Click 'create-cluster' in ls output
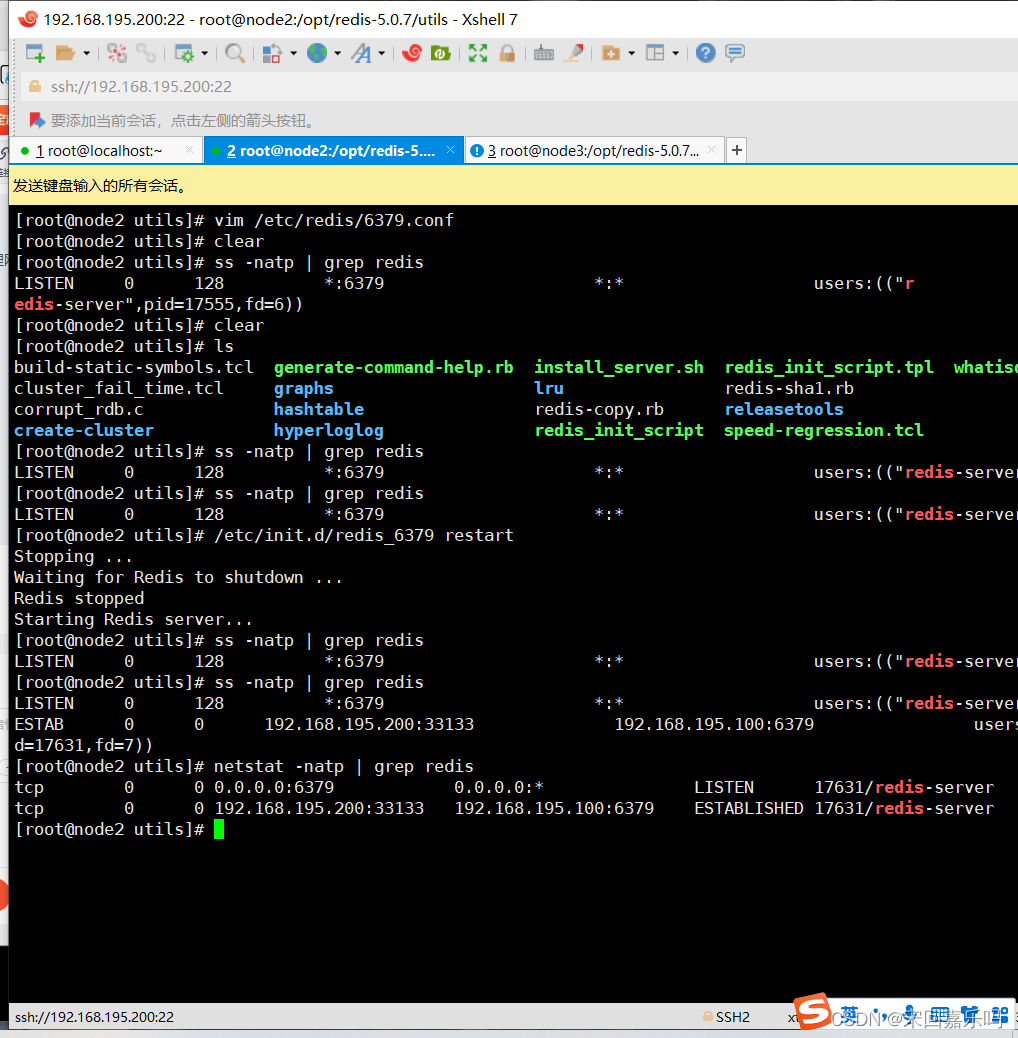 84,430
